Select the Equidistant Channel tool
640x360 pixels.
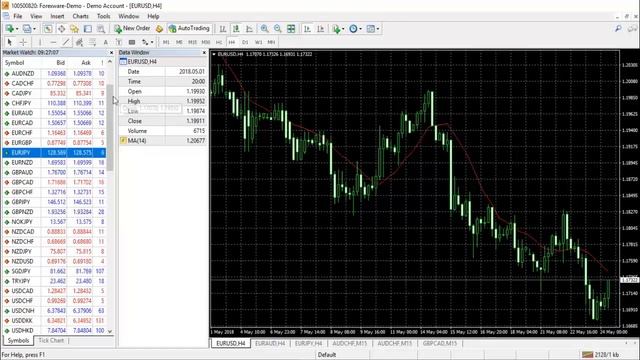point(79,42)
